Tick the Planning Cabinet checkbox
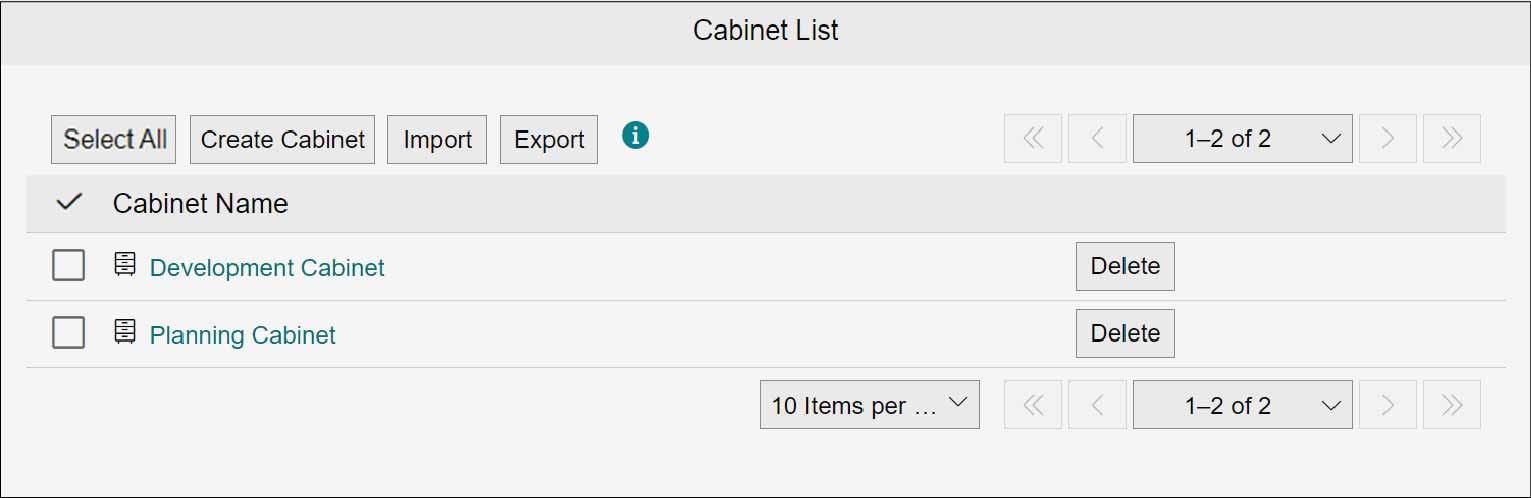The image size is (1531, 498). pyautogui.click(x=68, y=332)
